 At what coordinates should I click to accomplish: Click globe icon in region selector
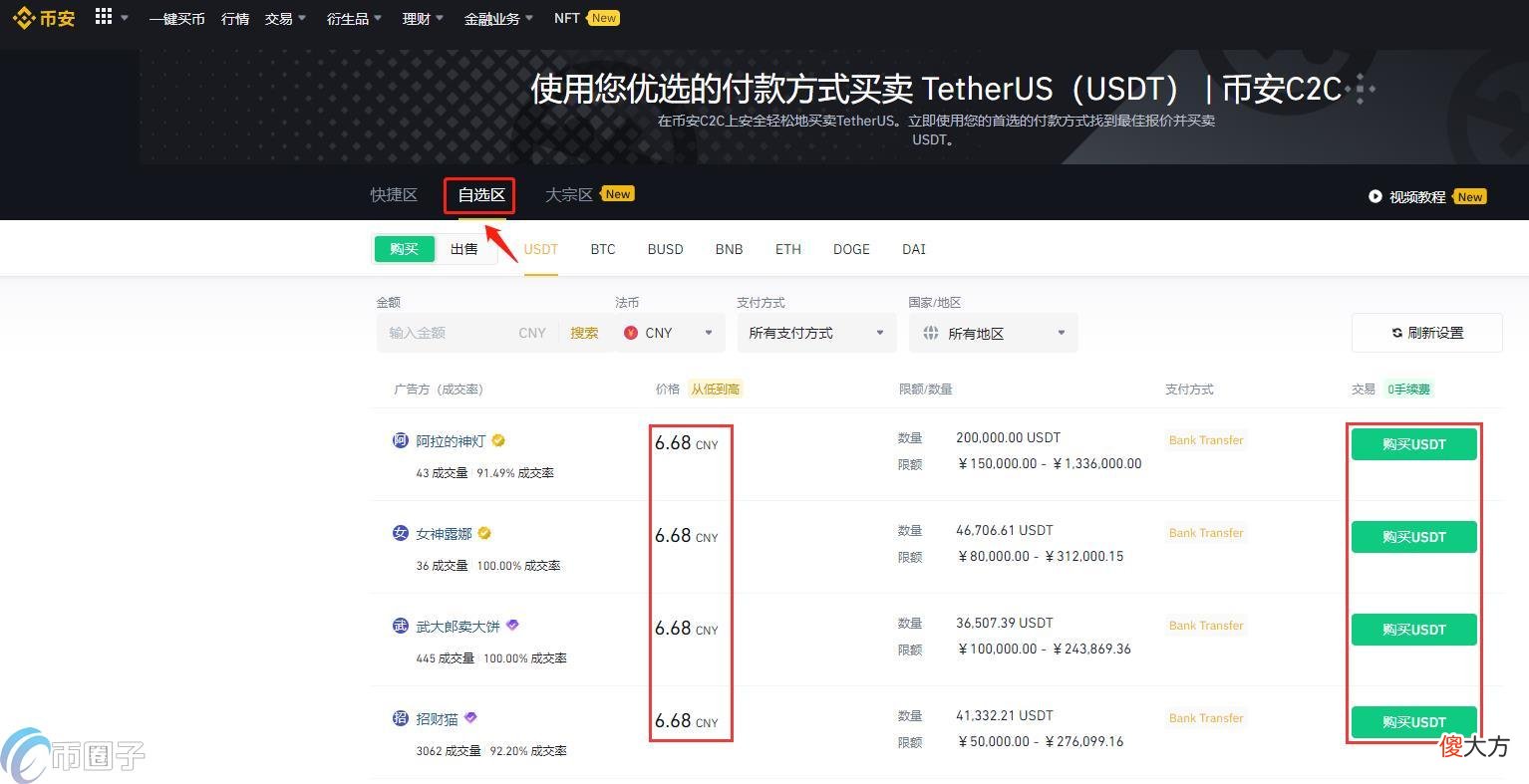(931, 333)
